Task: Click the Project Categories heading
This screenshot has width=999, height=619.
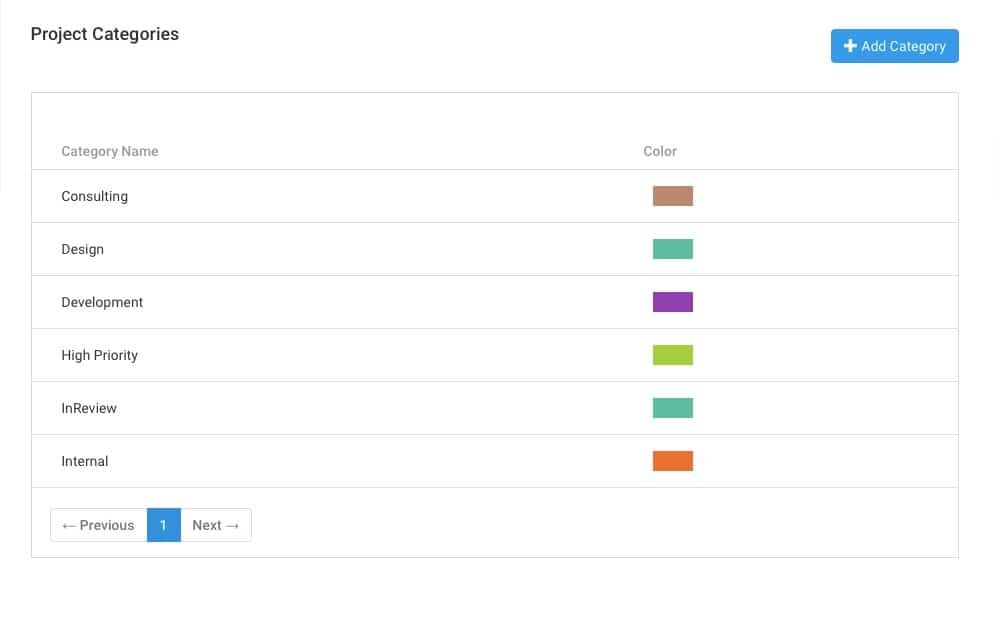Action: [x=104, y=33]
